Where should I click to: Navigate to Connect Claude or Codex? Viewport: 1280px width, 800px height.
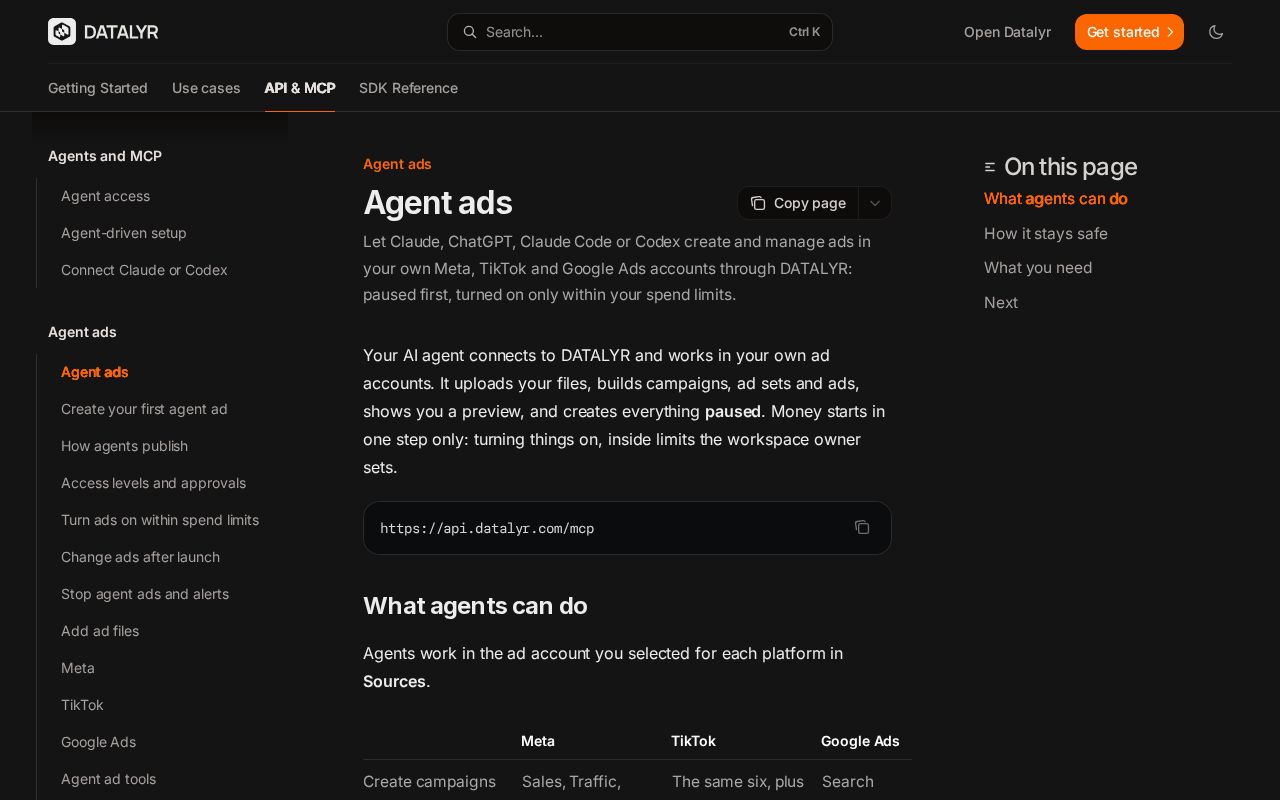[x=144, y=270]
